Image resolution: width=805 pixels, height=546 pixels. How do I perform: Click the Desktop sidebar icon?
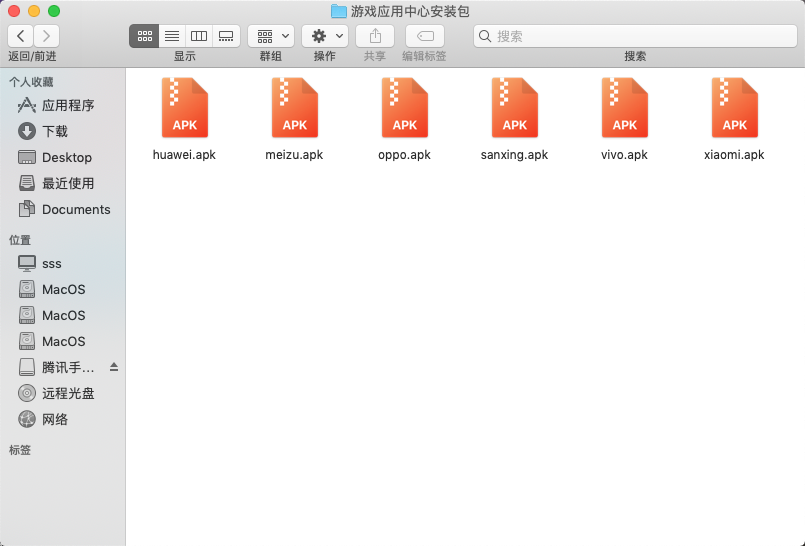(27, 157)
